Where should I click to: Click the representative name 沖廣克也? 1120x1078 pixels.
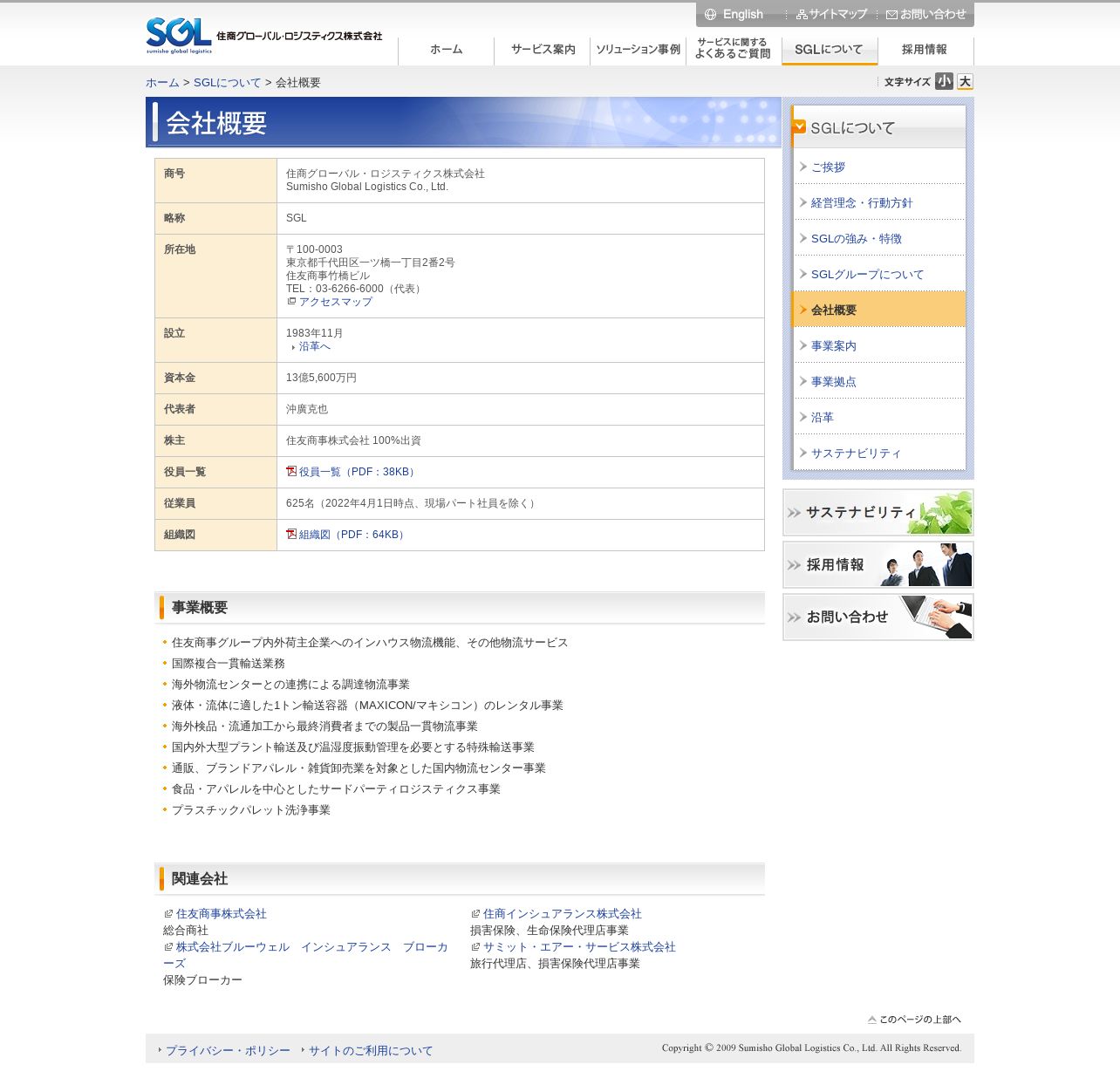click(307, 409)
